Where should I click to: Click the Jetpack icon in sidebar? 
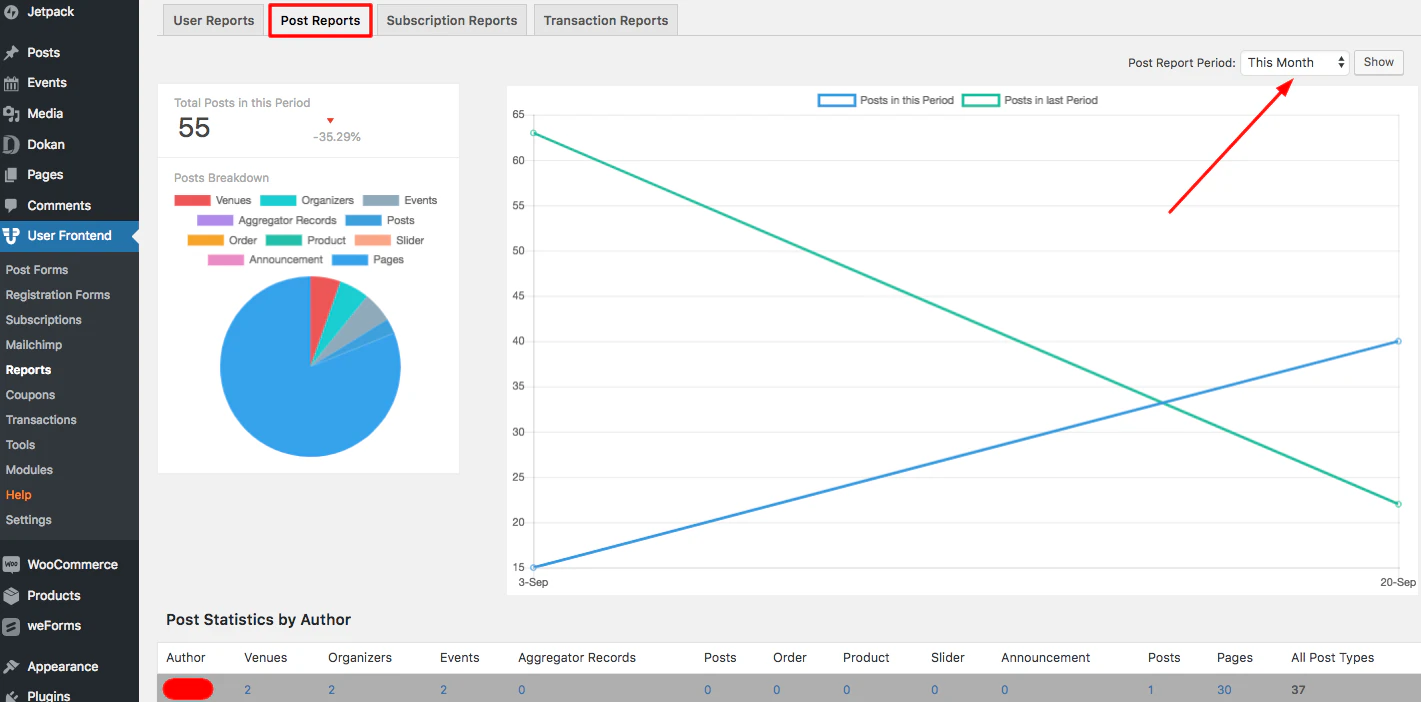tap(11, 12)
